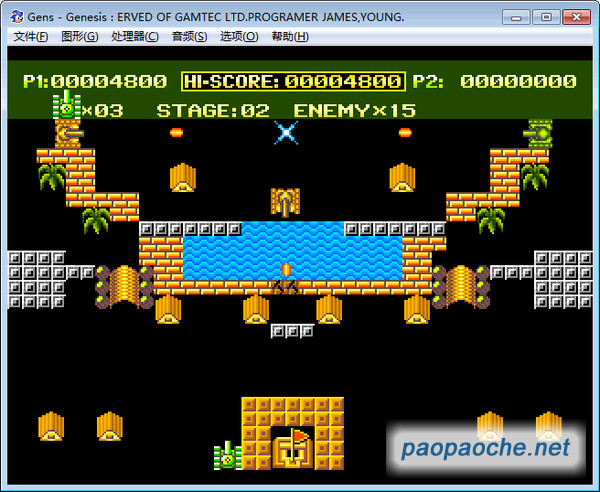
Task: Click the three steel blocks below the bridge
Action: [x=293, y=331]
